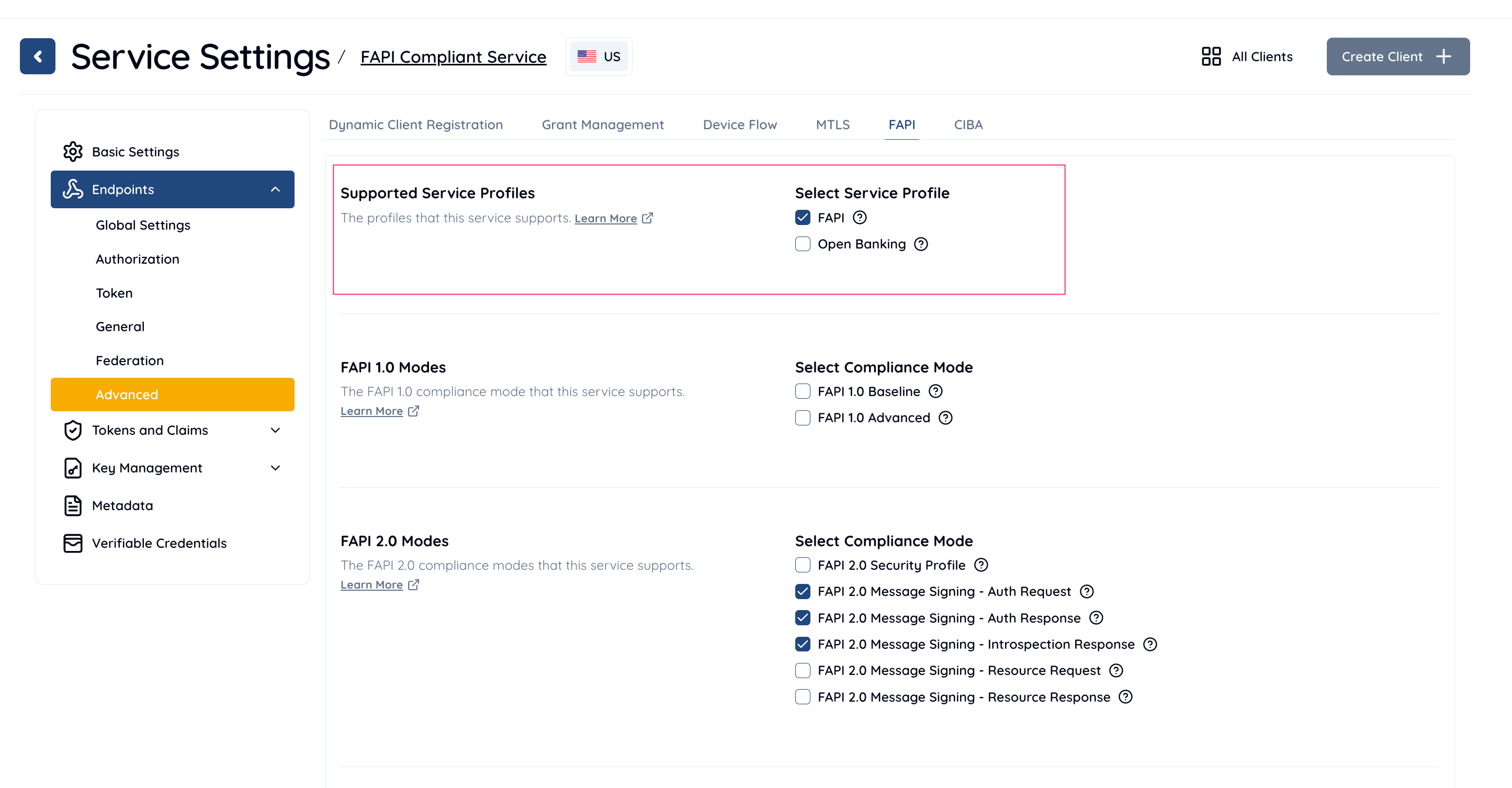This screenshot has width=1512, height=788.
Task: Expand Tokens and Claims chevron
Action: pyautogui.click(x=275, y=431)
